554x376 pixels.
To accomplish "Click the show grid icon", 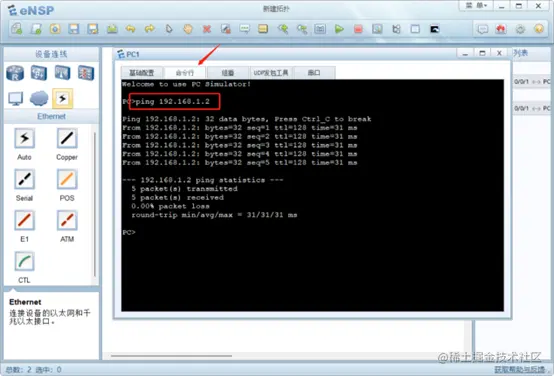I will coord(416,29).
